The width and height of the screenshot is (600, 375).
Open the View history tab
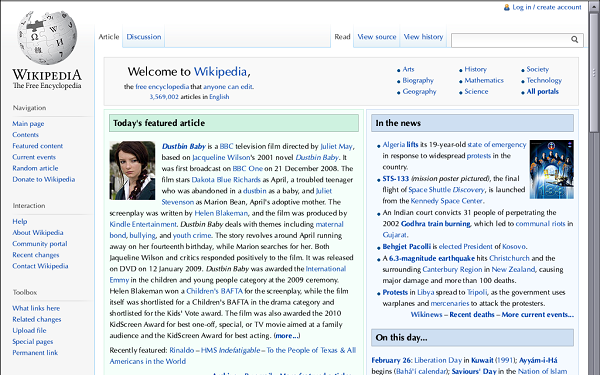[x=423, y=37]
